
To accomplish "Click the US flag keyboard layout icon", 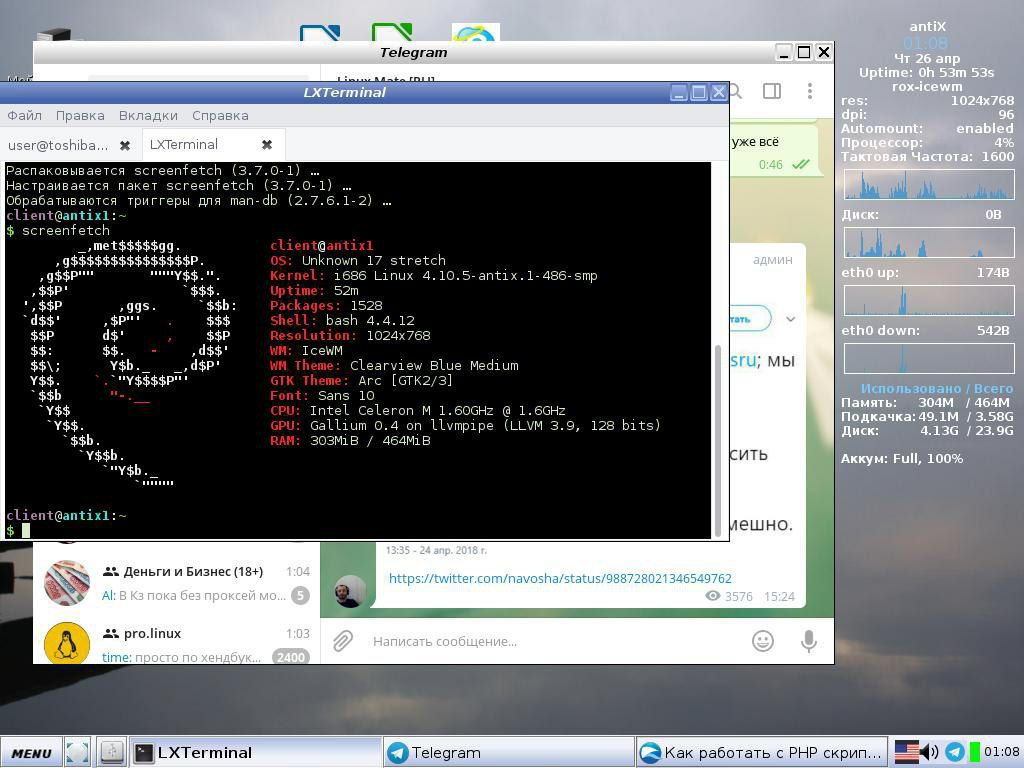I will pos(906,752).
